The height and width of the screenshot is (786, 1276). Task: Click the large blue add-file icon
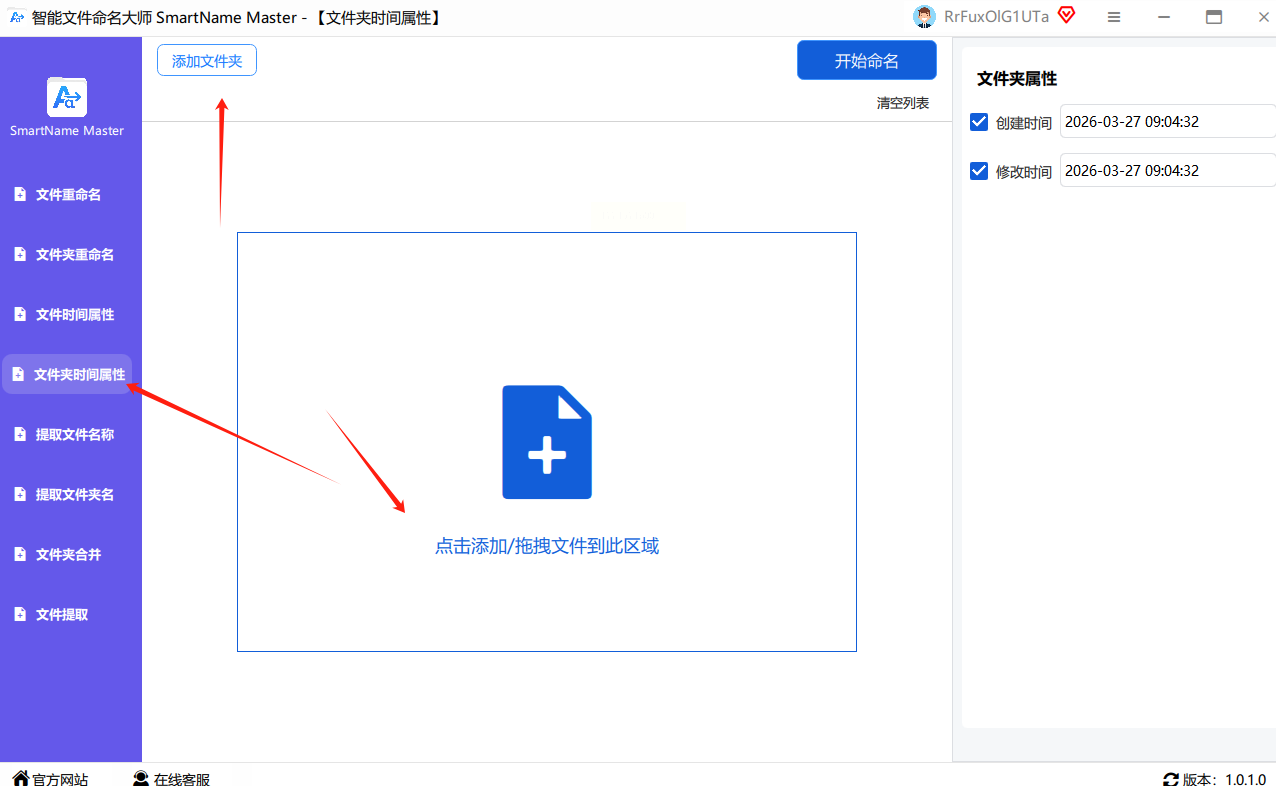[547, 442]
